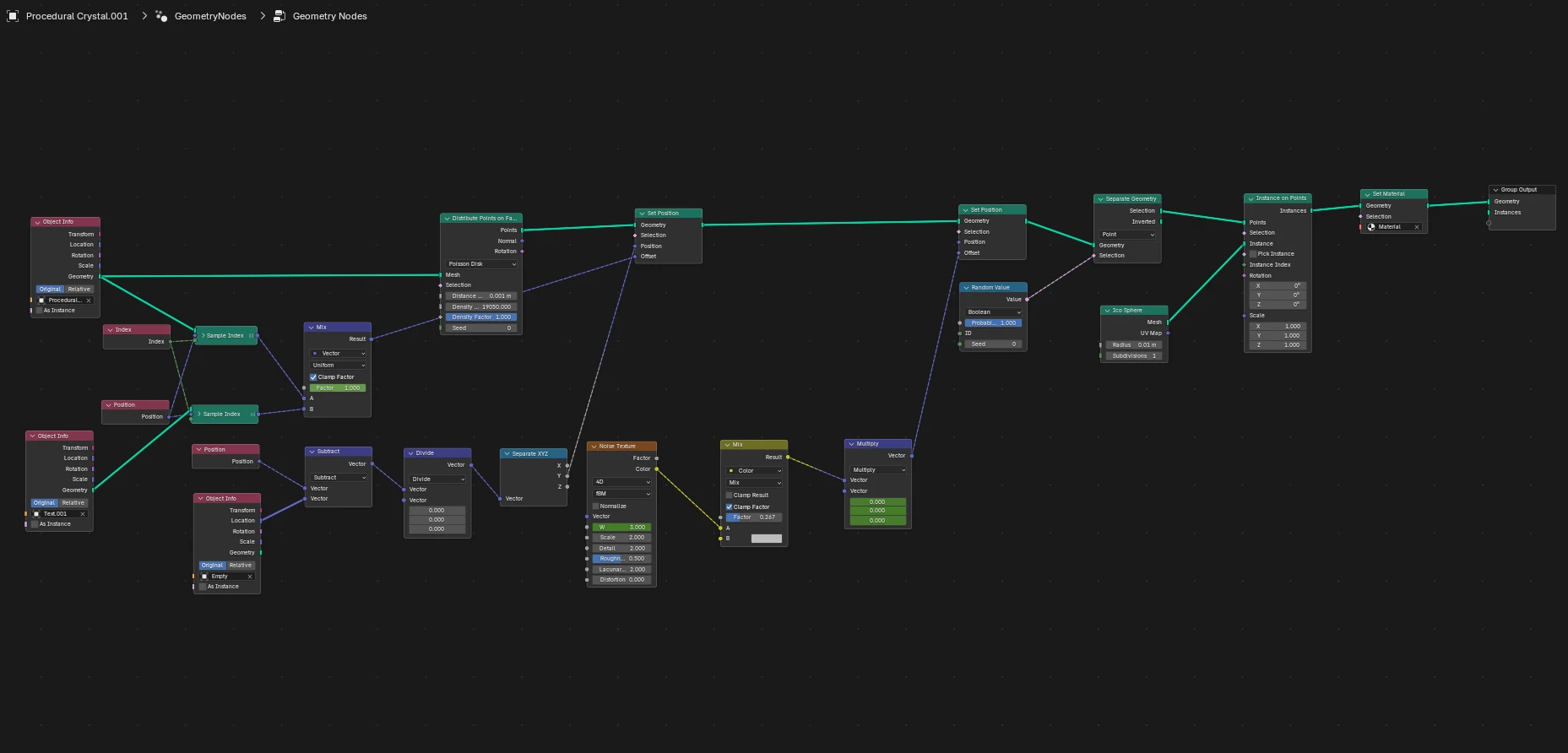Click the Radius field on Ico Sphere node
Viewport: 1568px width, 753px height.
coord(1134,345)
